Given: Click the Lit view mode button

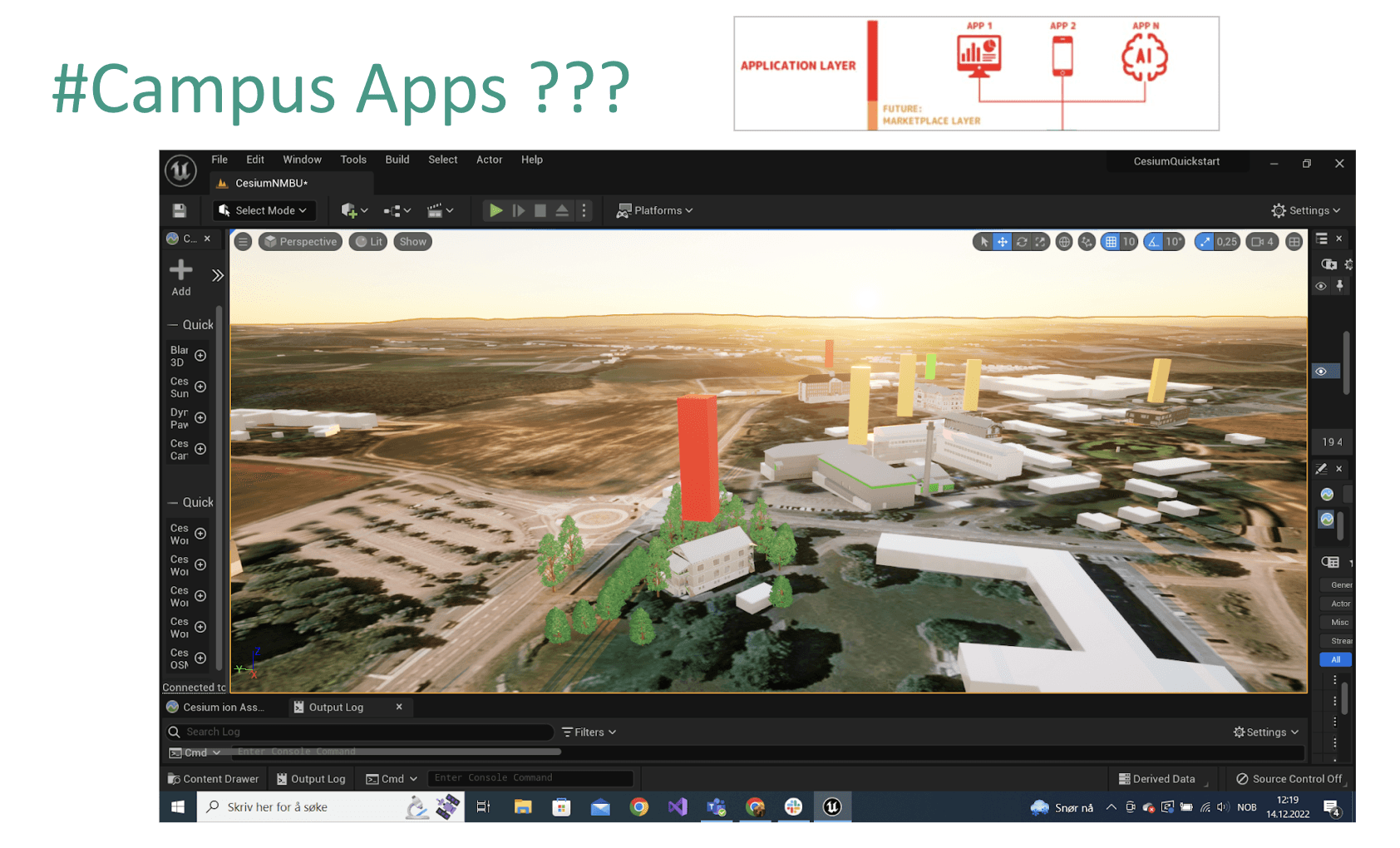Looking at the screenshot, I should (368, 242).
